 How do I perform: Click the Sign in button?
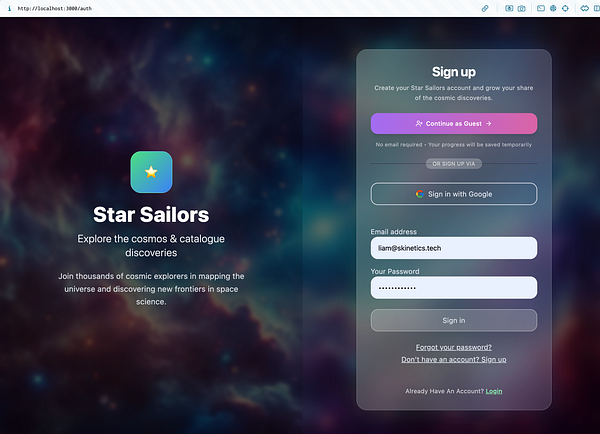click(454, 320)
